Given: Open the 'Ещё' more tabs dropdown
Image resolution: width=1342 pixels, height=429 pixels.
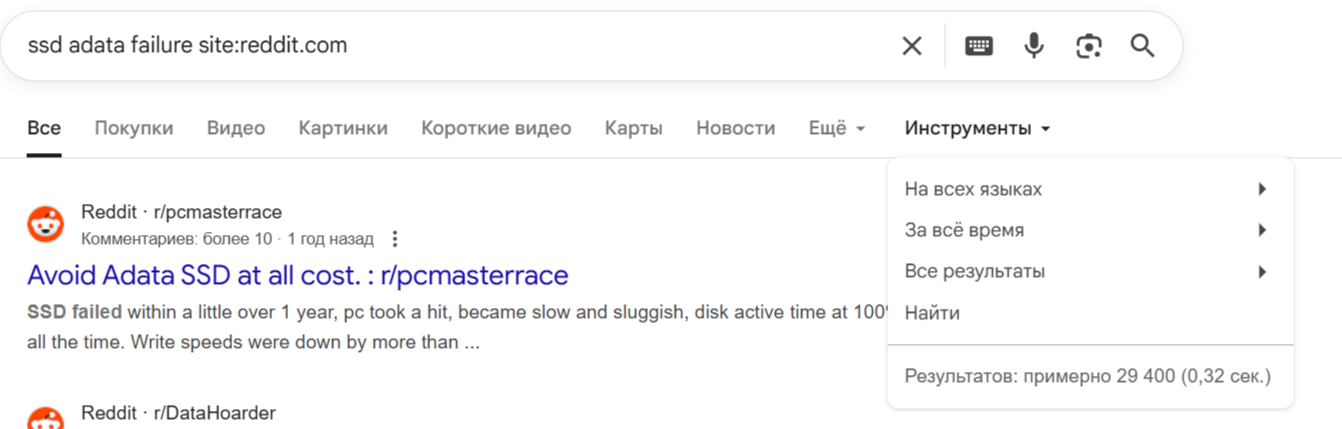Looking at the screenshot, I should tap(837, 128).
